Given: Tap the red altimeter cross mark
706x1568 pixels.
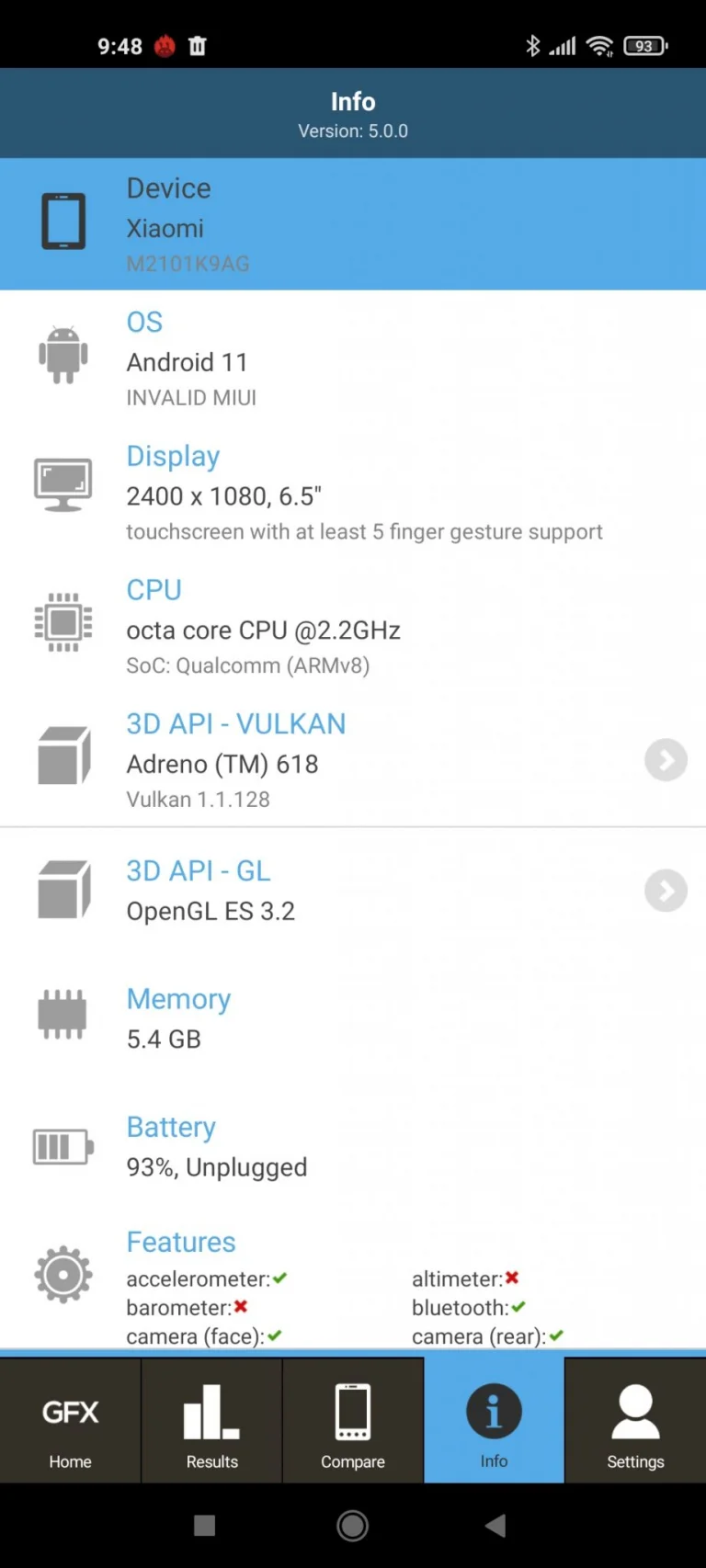Looking at the screenshot, I should (x=512, y=1278).
